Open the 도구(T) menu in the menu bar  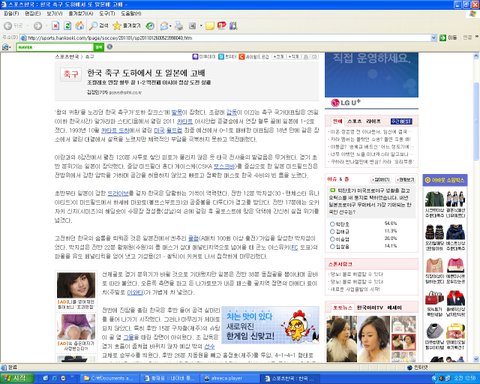point(107,13)
